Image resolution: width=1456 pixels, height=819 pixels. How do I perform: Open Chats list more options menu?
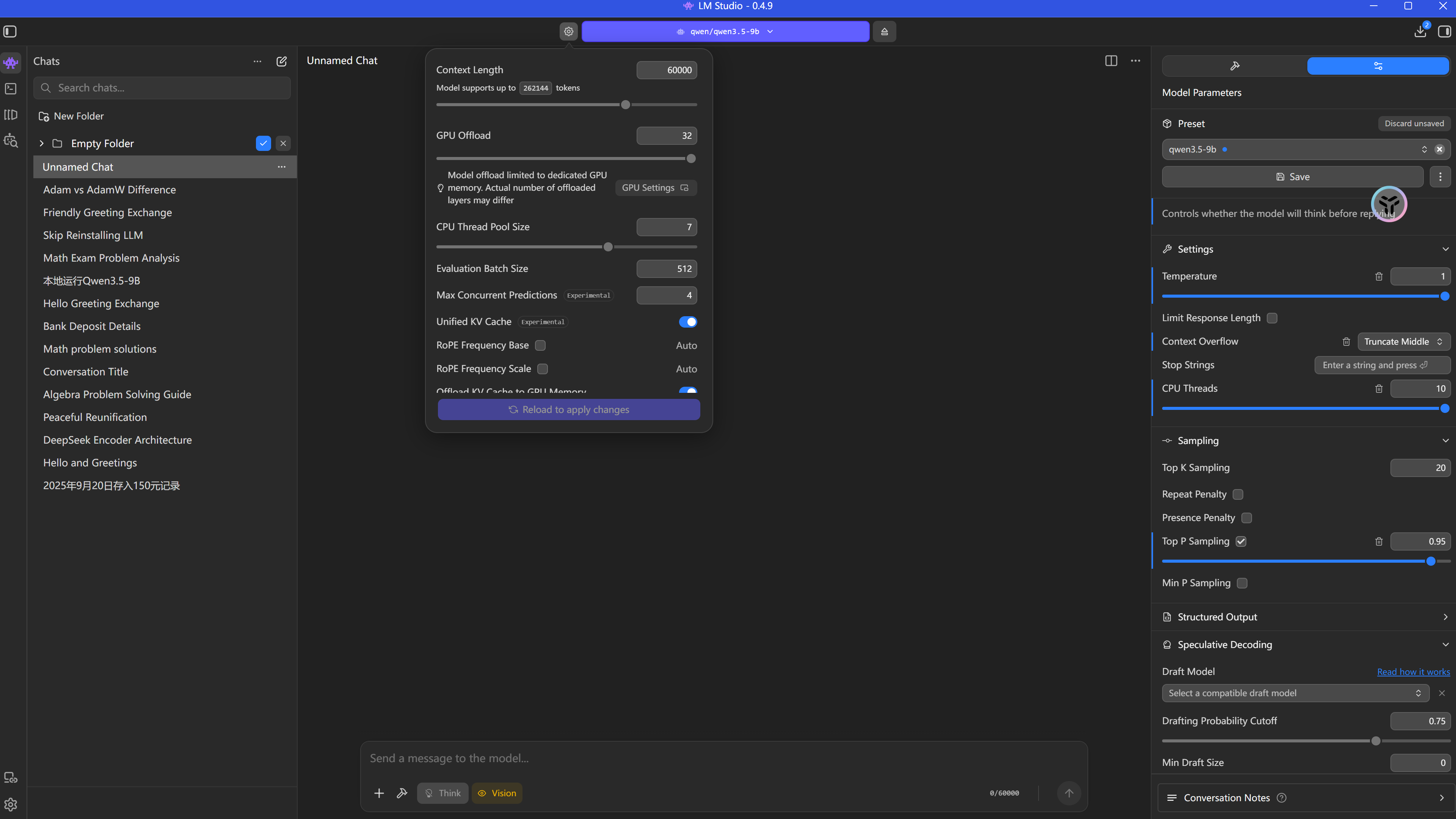click(x=257, y=61)
